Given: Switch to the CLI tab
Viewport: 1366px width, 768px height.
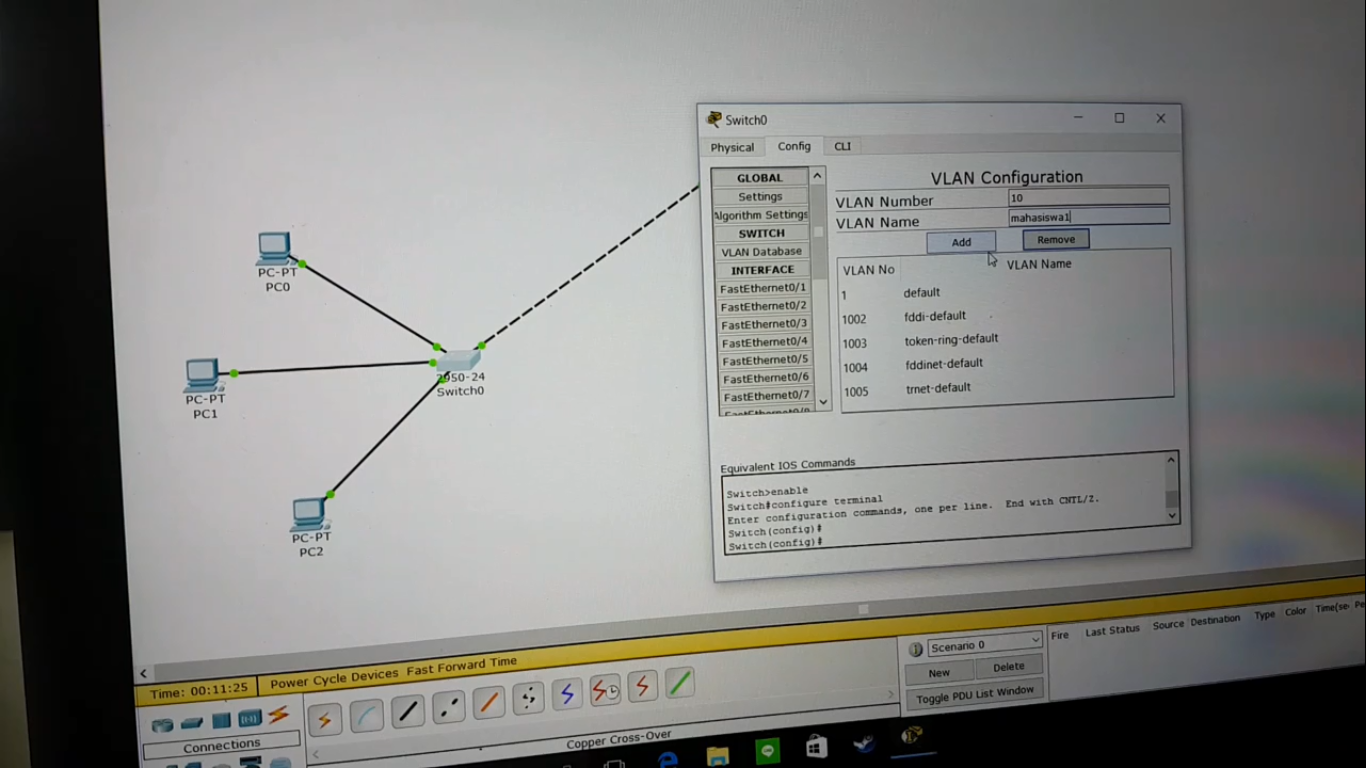Looking at the screenshot, I should click(843, 146).
